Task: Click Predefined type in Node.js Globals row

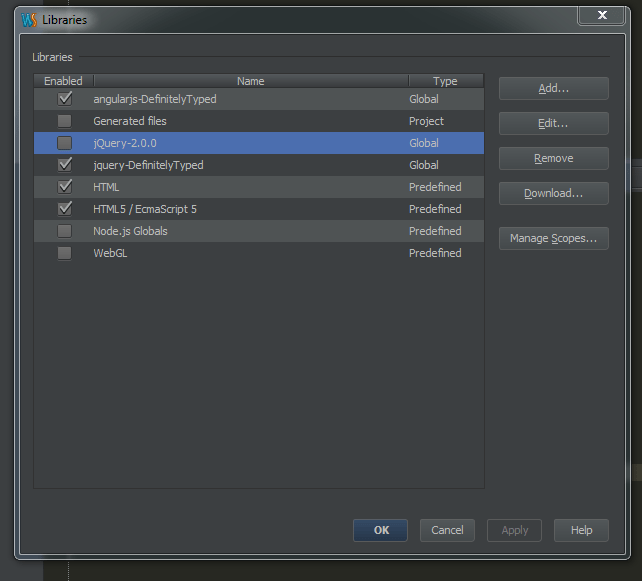Action: (435, 231)
